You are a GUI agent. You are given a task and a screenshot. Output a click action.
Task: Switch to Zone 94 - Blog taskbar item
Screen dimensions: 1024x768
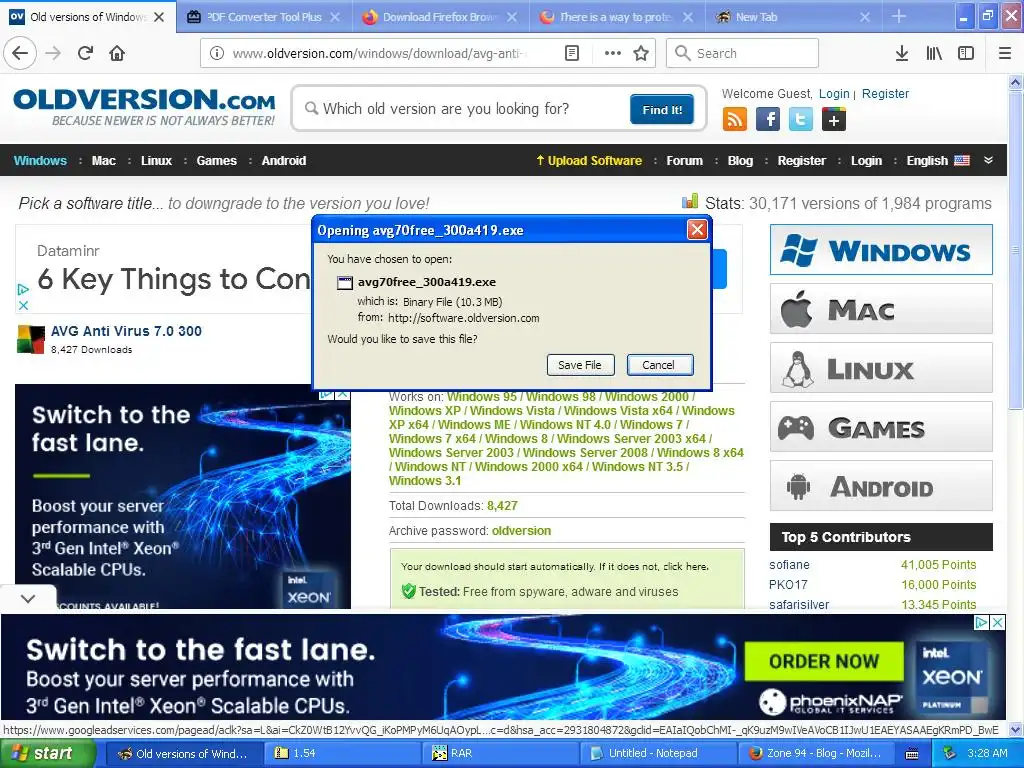[816, 754]
